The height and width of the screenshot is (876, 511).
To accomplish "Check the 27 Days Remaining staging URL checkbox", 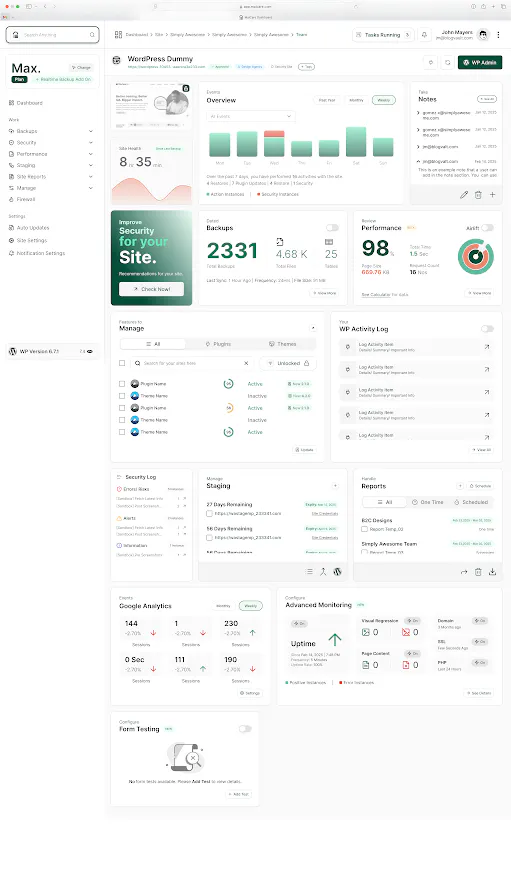I will (209, 513).
